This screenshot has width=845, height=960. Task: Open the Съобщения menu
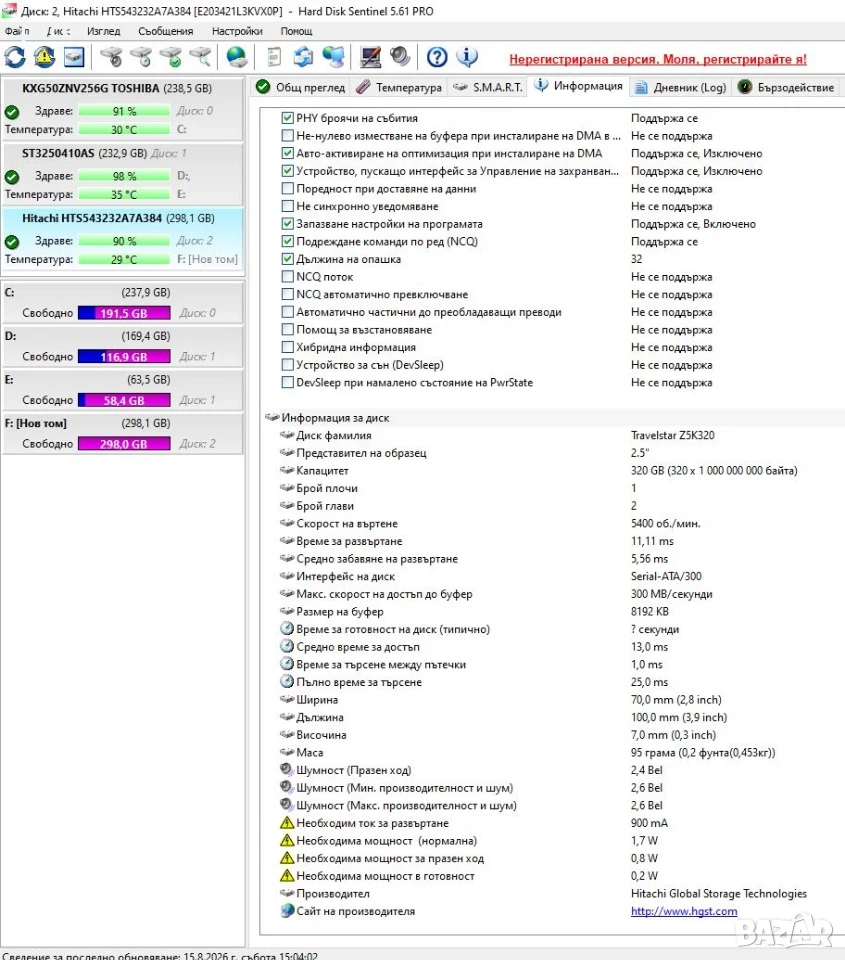[165, 31]
